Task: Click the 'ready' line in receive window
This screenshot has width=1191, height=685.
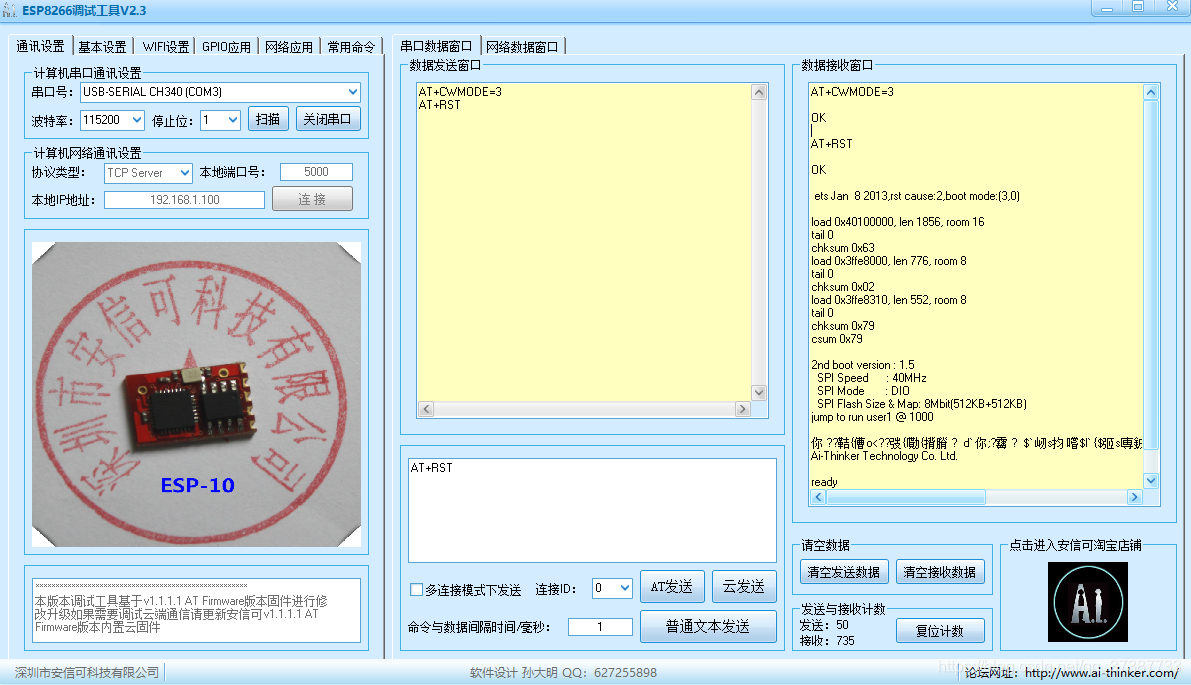Action: click(824, 482)
